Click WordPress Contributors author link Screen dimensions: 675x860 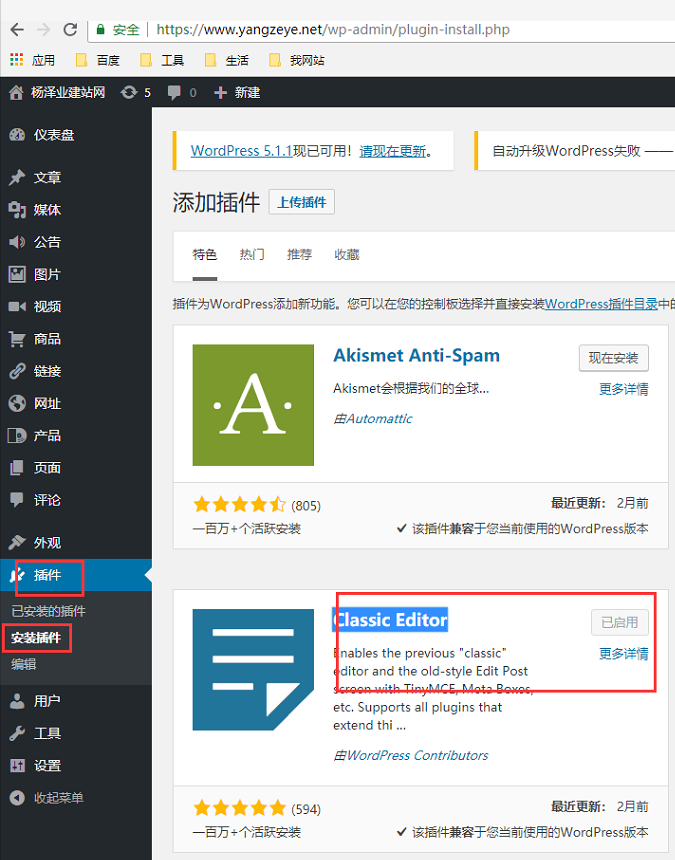[x=417, y=756]
